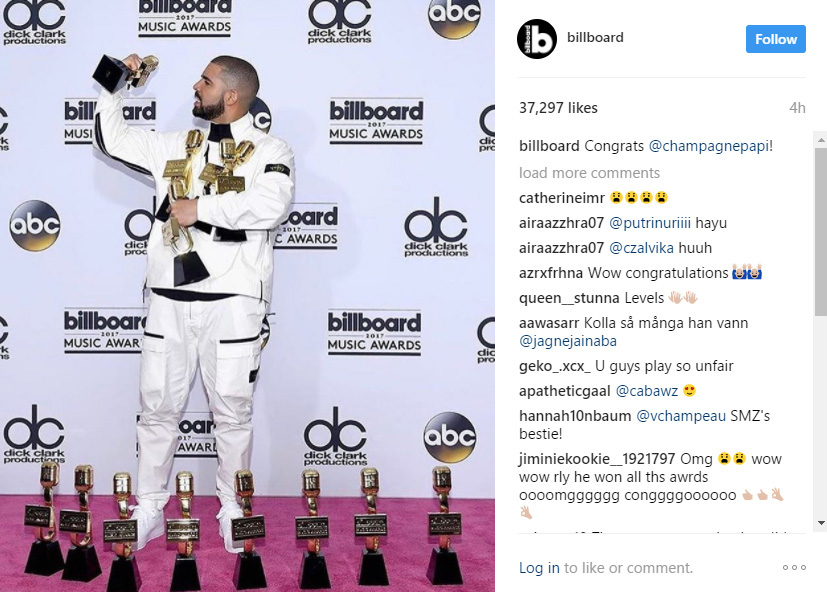Click the Drake awards photo
The height and width of the screenshot is (592, 827).
pos(247,296)
